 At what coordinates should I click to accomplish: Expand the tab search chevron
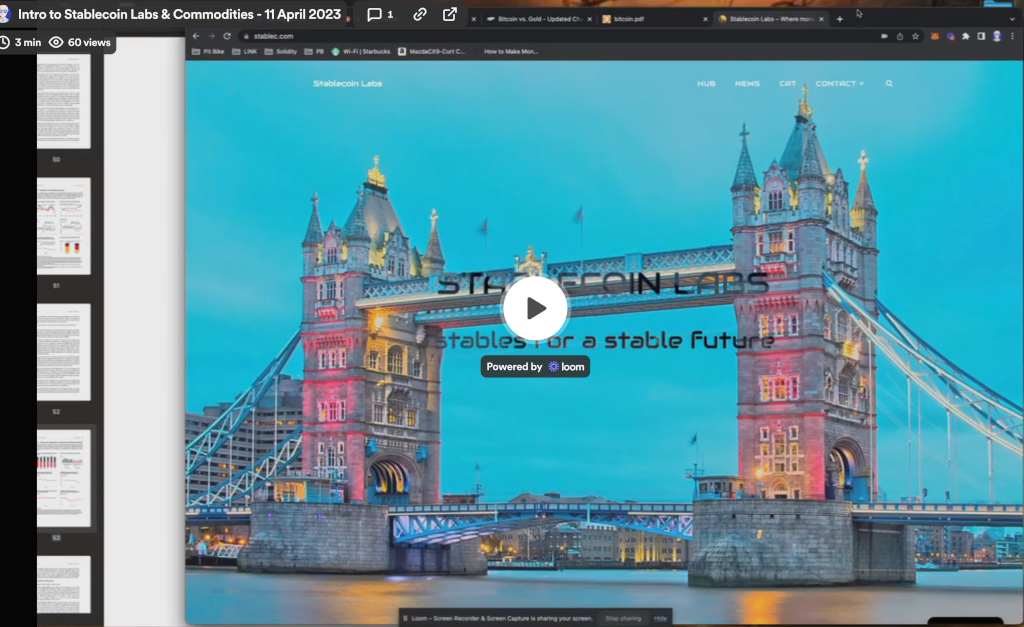pyautogui.click(x=1012, y=19)
